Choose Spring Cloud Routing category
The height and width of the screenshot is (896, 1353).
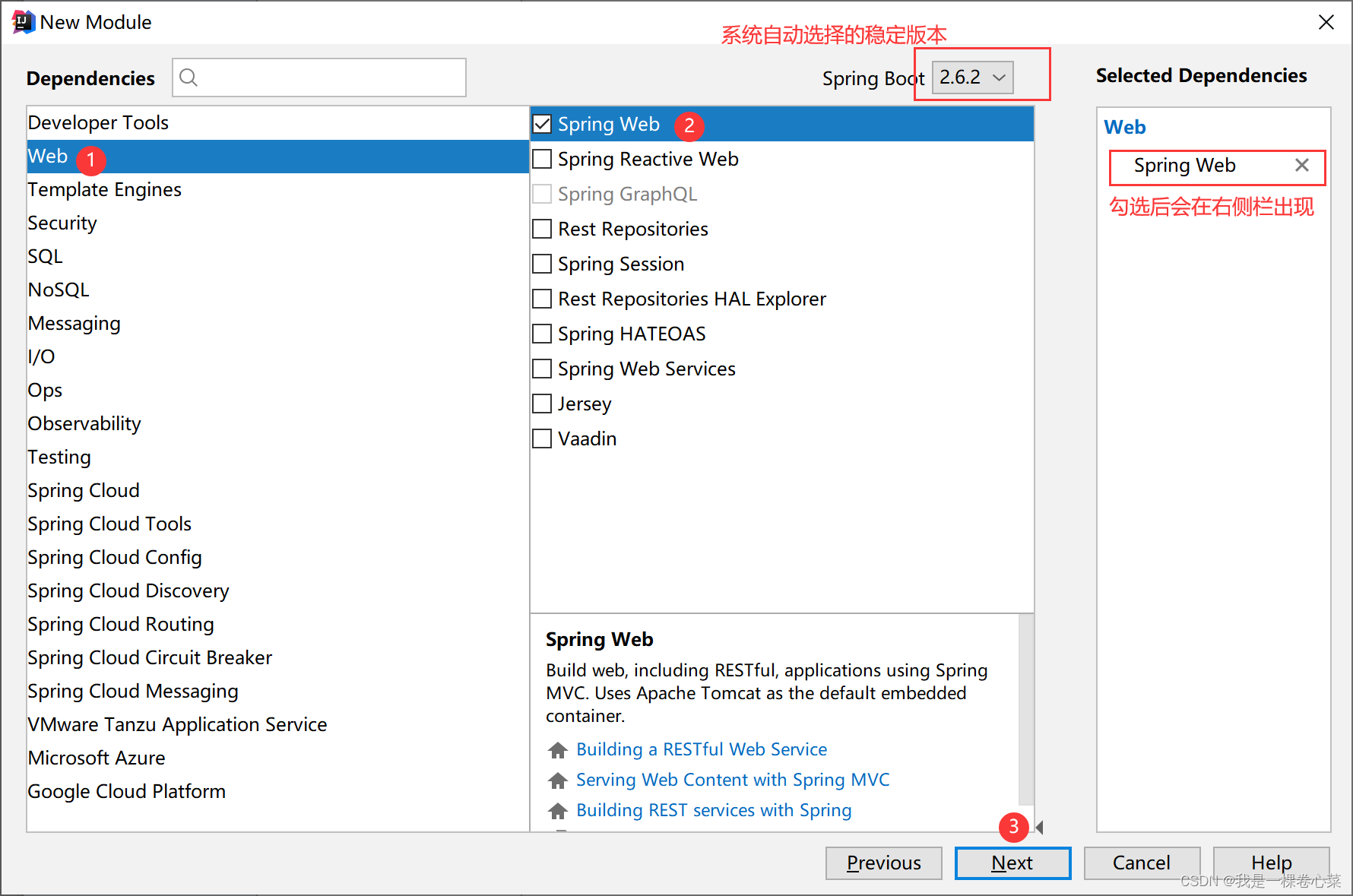277,625
